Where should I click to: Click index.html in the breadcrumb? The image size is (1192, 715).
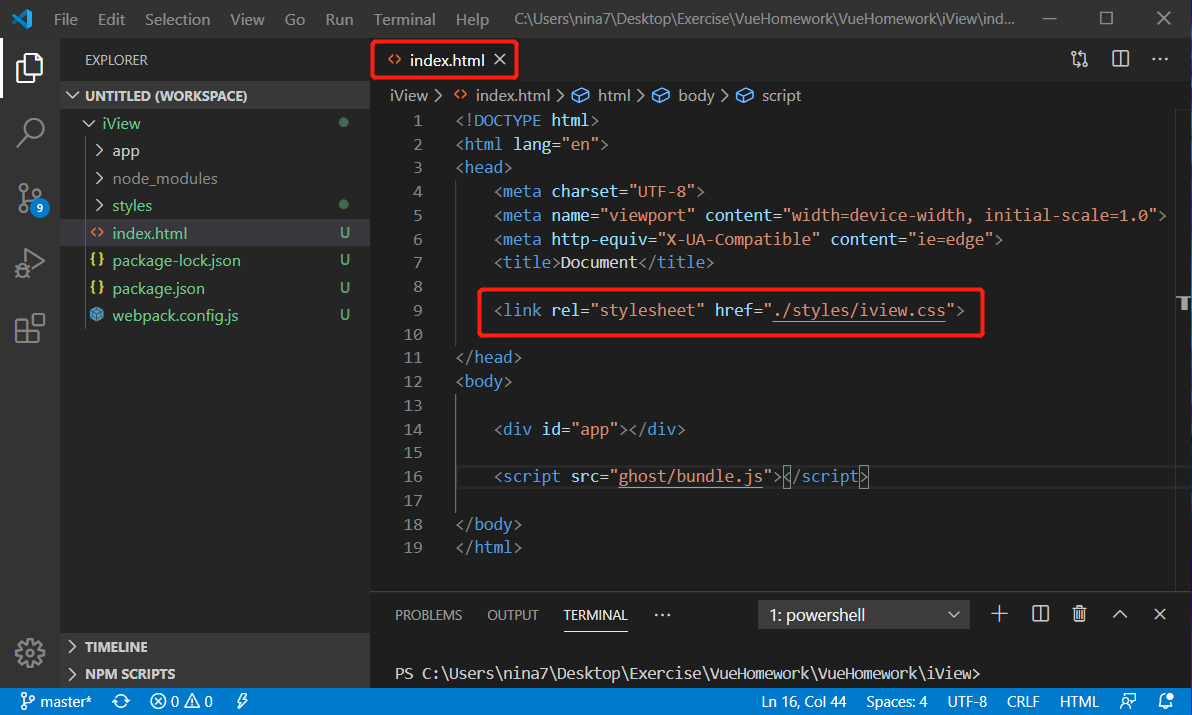pos(512,96)
